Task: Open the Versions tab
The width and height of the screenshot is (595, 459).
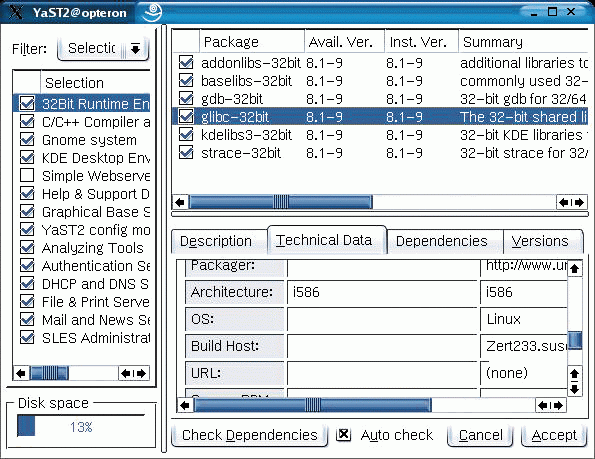Action: [543, 241]
